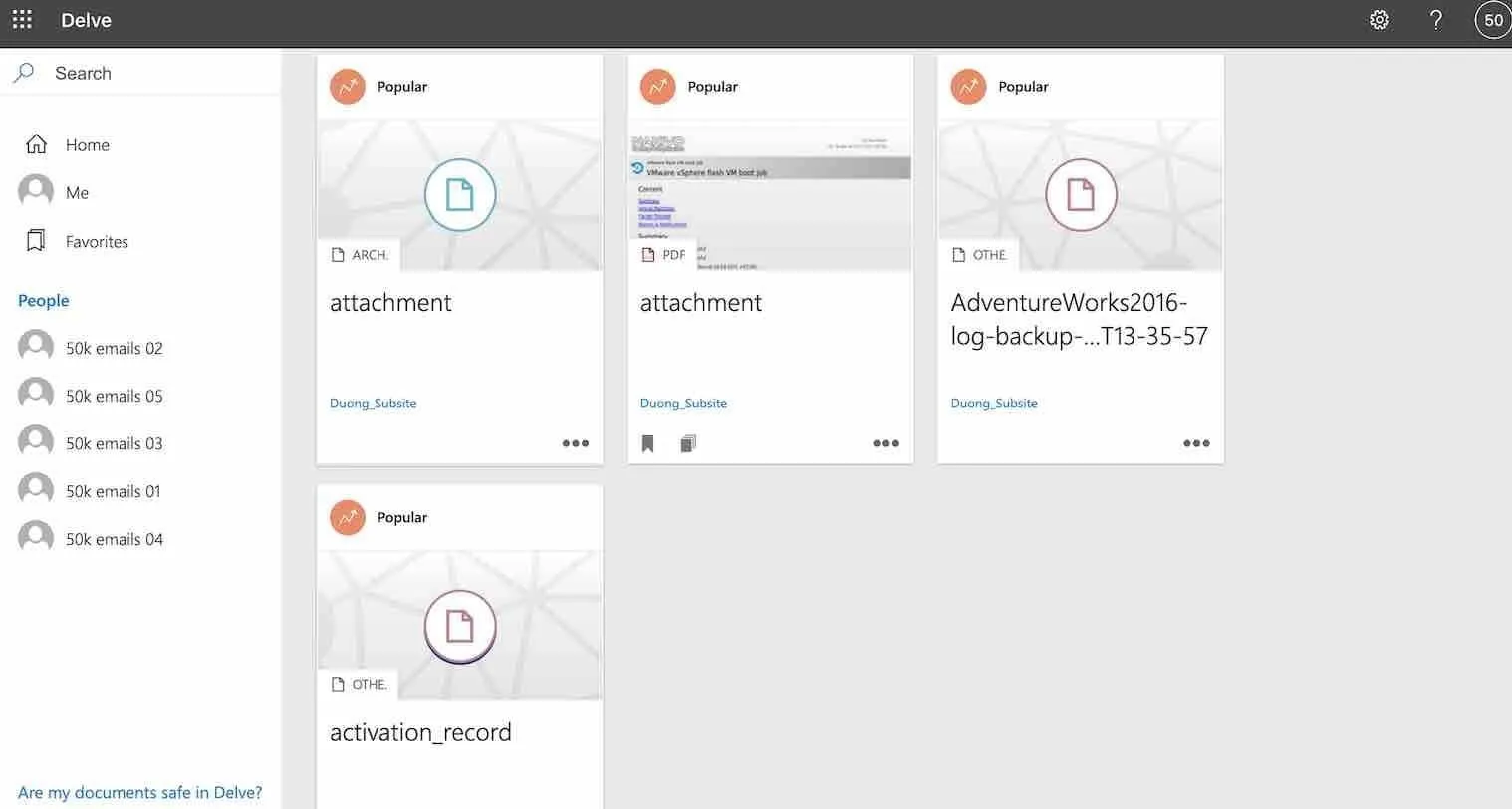Open the app launcher waffle icon
Viewport: 1512px width, 809px height.
pyautogui.click(x=22, y=20)
